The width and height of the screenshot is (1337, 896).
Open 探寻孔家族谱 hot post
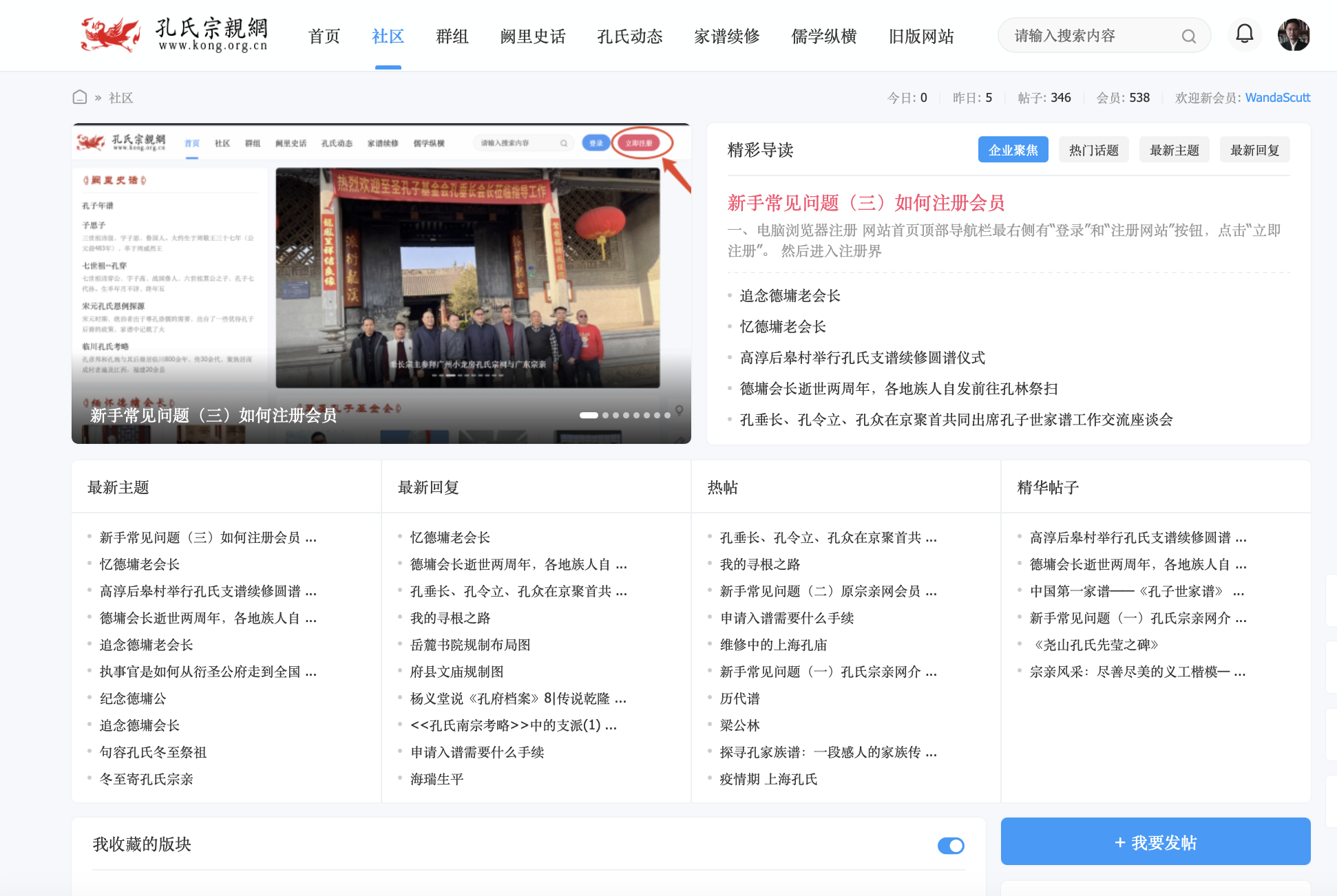828,752
